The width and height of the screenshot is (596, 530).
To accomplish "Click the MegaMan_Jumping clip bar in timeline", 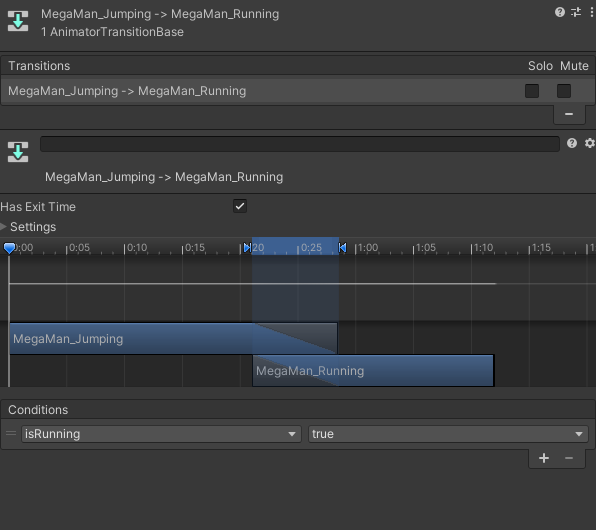I will coord(173,339).
